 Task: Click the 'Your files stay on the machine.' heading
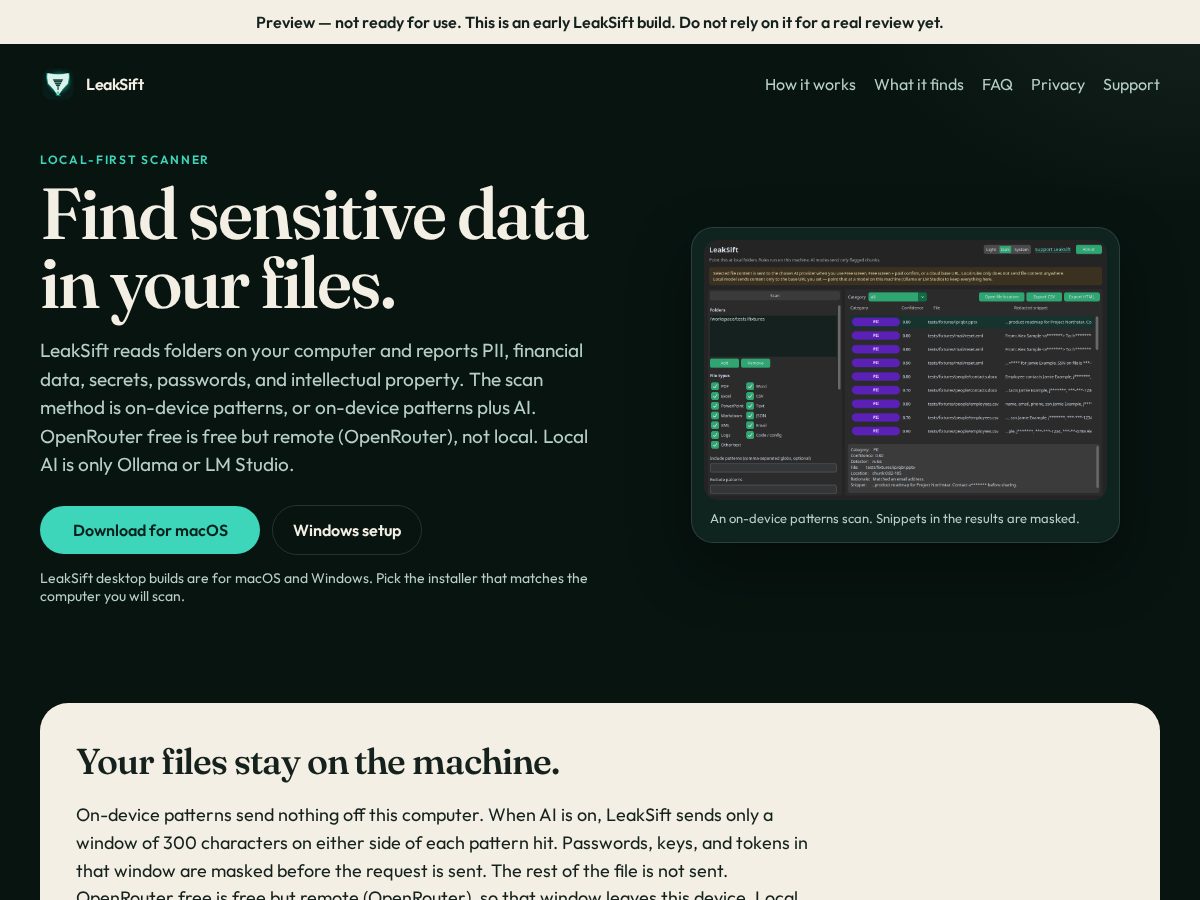(318, 762)
